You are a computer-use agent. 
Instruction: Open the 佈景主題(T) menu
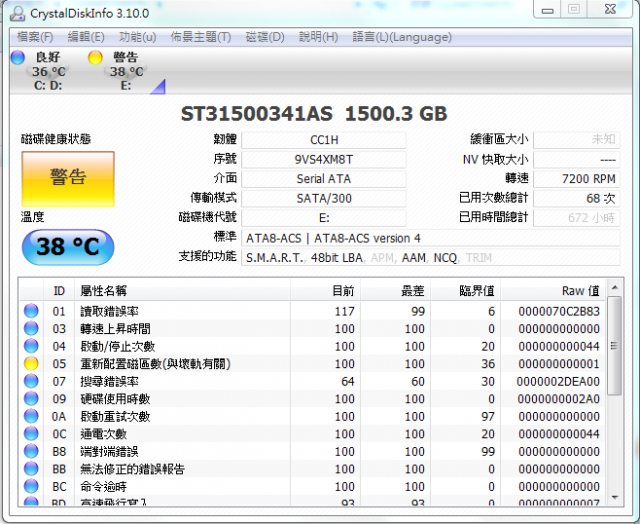pyautogui.click(x=201, y=37)
